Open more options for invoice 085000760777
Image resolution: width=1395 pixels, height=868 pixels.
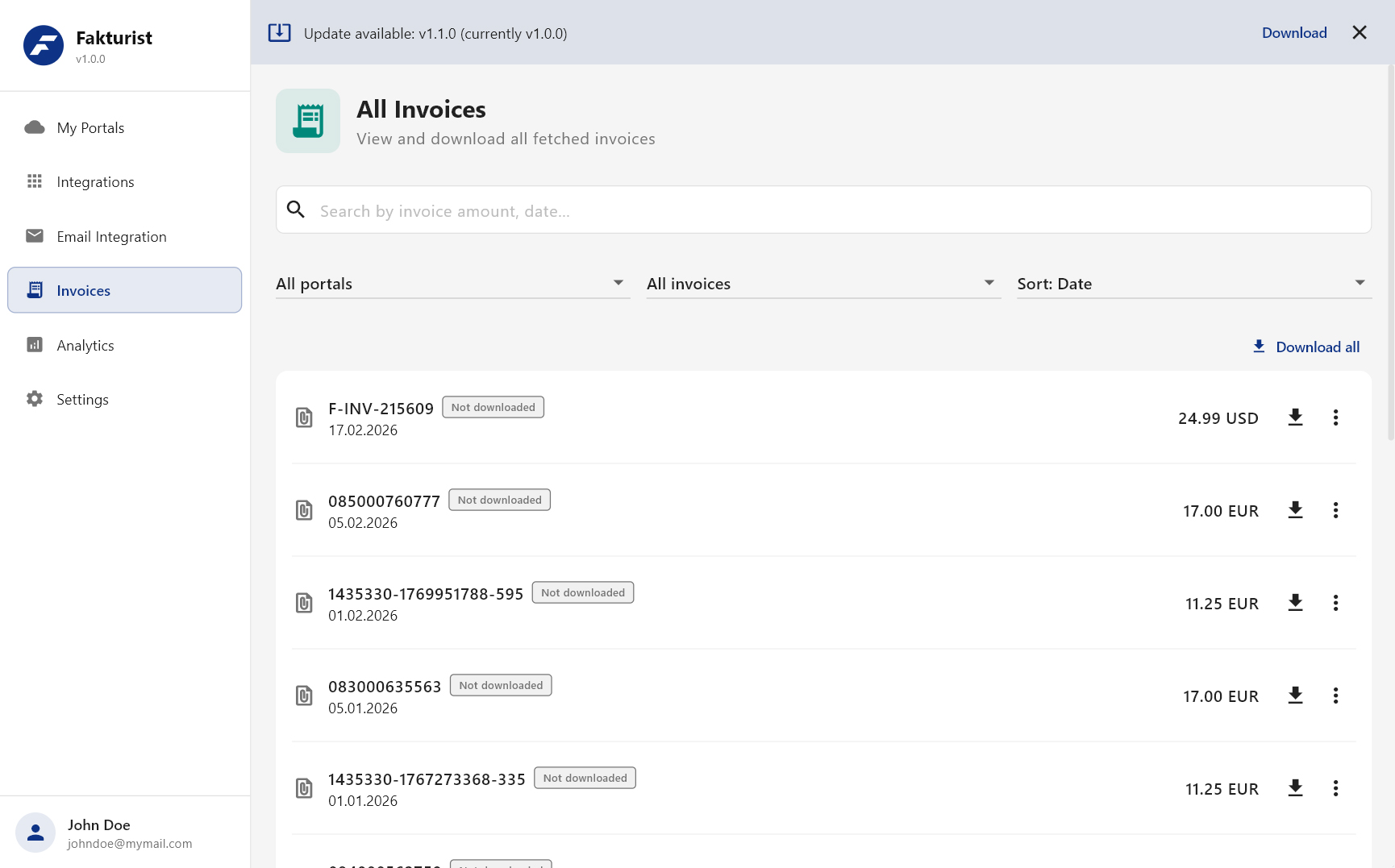tap(1335, 510)
